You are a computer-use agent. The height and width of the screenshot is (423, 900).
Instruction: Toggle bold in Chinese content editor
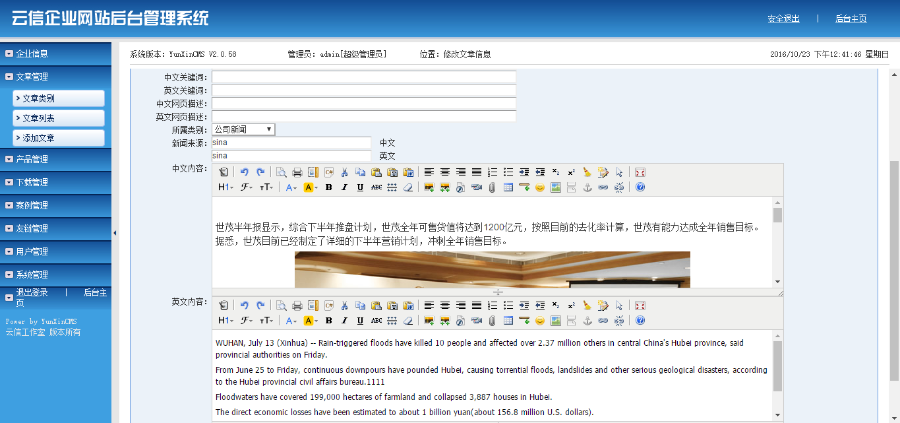[328, 187]
